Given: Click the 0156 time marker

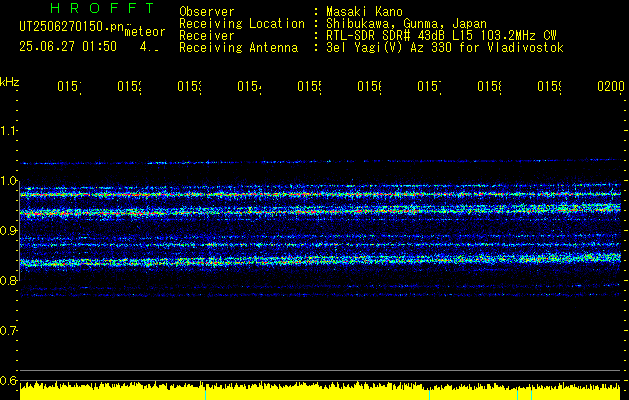Looking at the screenshot, I should coord(370,86).
